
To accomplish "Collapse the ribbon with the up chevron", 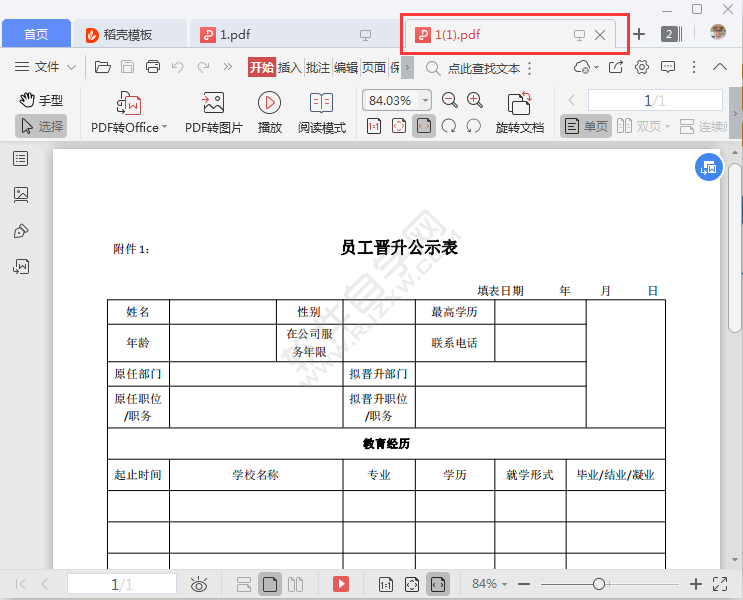I will point(720,67).
